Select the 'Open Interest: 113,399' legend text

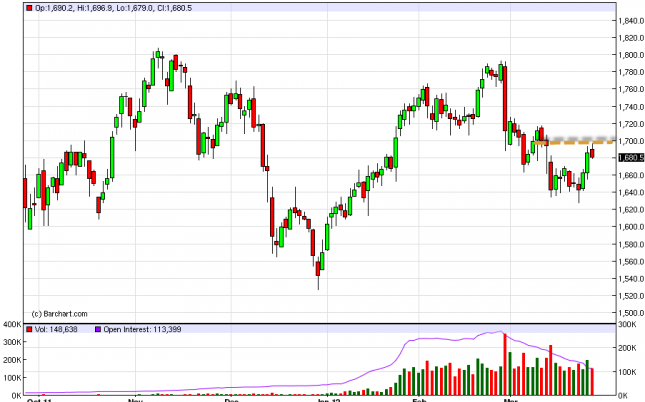142,329
